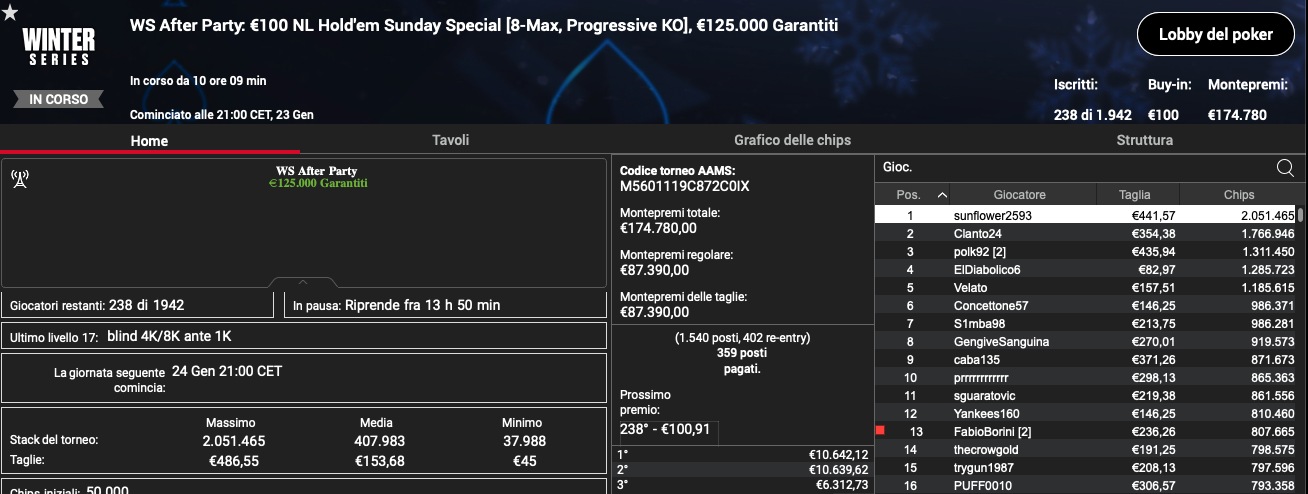
Task: Click the favorite star icon
Action: (9, 10)
